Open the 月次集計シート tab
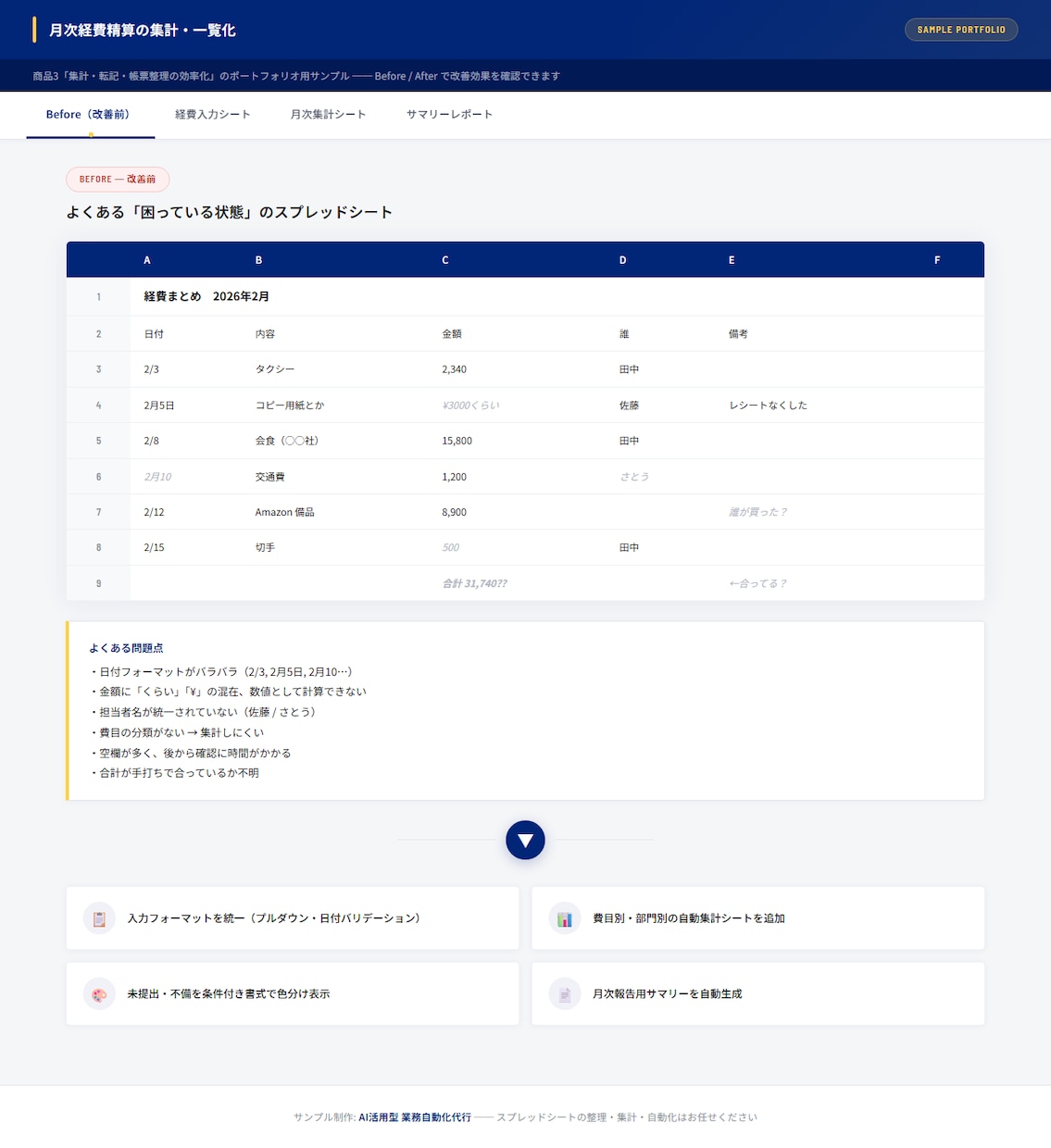 click(x=328, y=115)
